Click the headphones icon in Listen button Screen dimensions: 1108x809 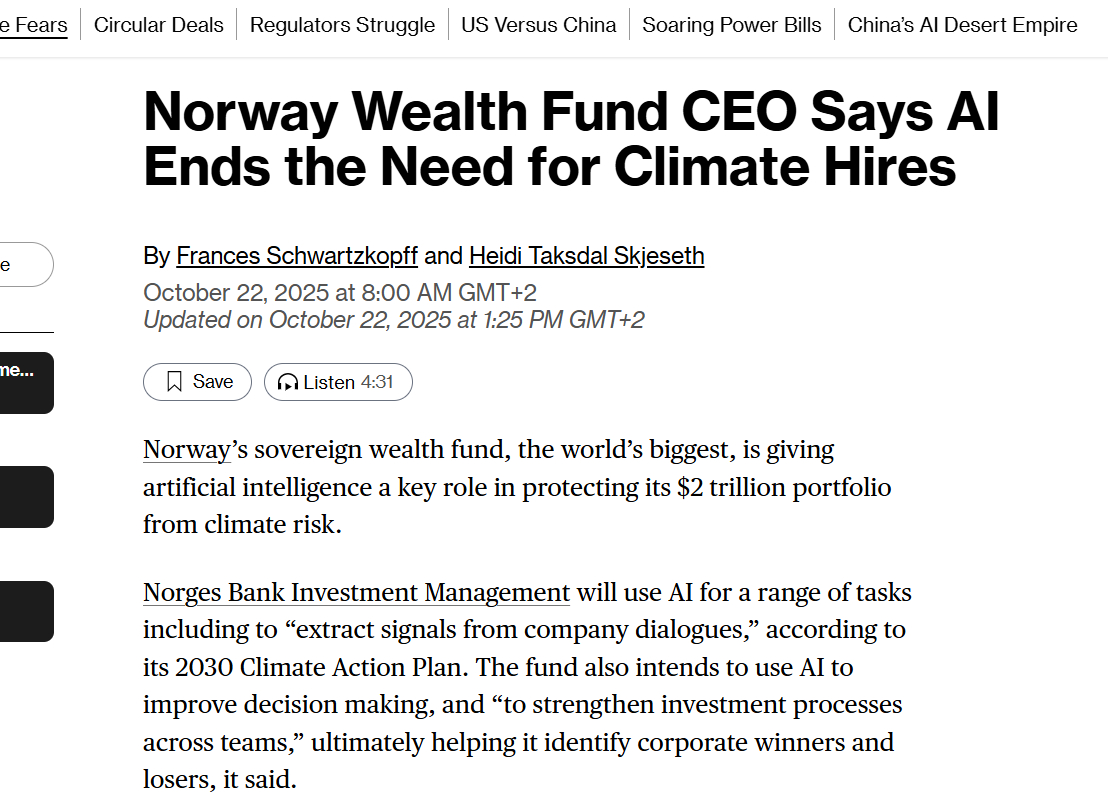(x=288, y=382)
